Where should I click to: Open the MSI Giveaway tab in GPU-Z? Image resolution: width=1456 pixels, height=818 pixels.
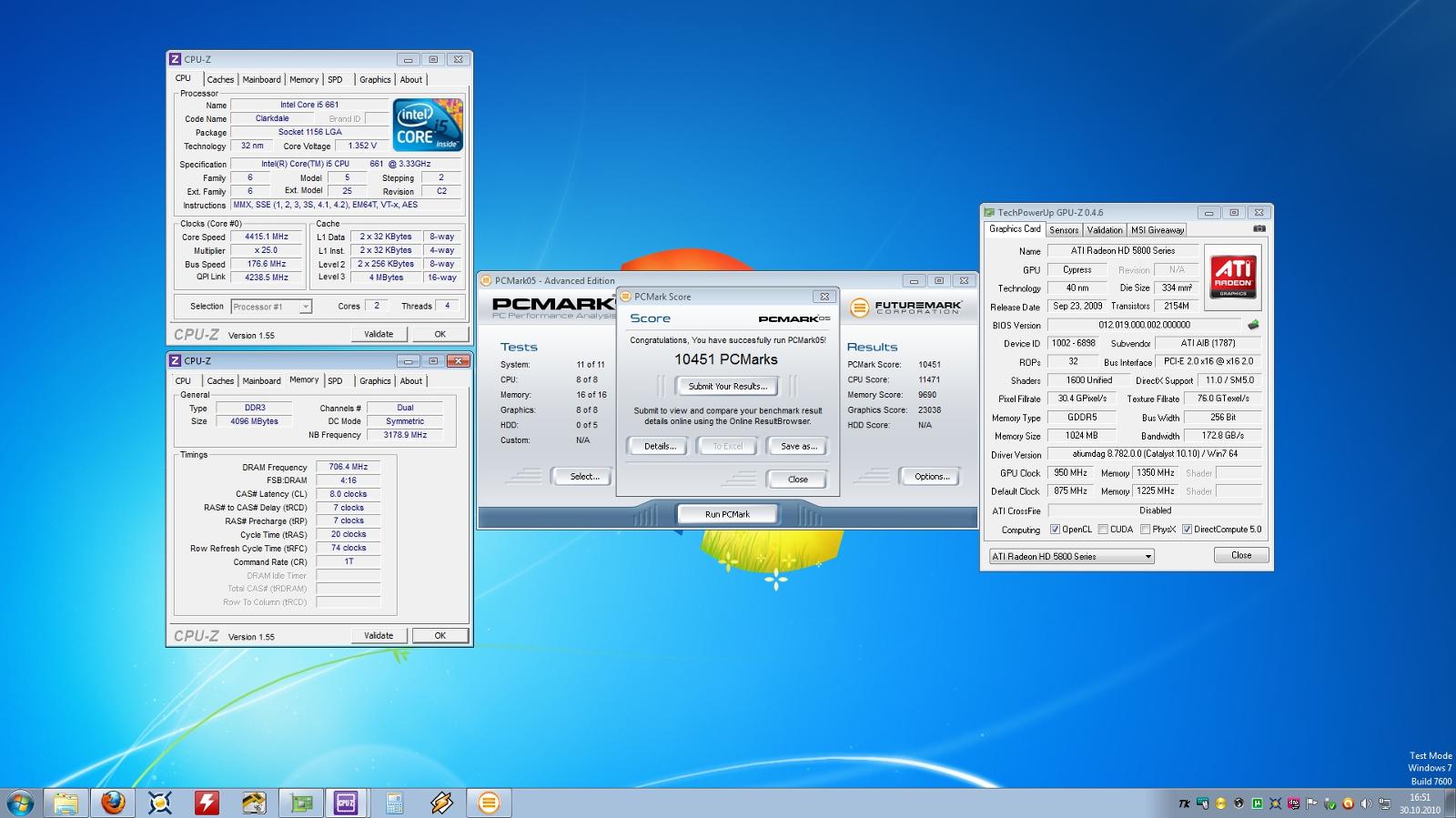click(1158, 230)
